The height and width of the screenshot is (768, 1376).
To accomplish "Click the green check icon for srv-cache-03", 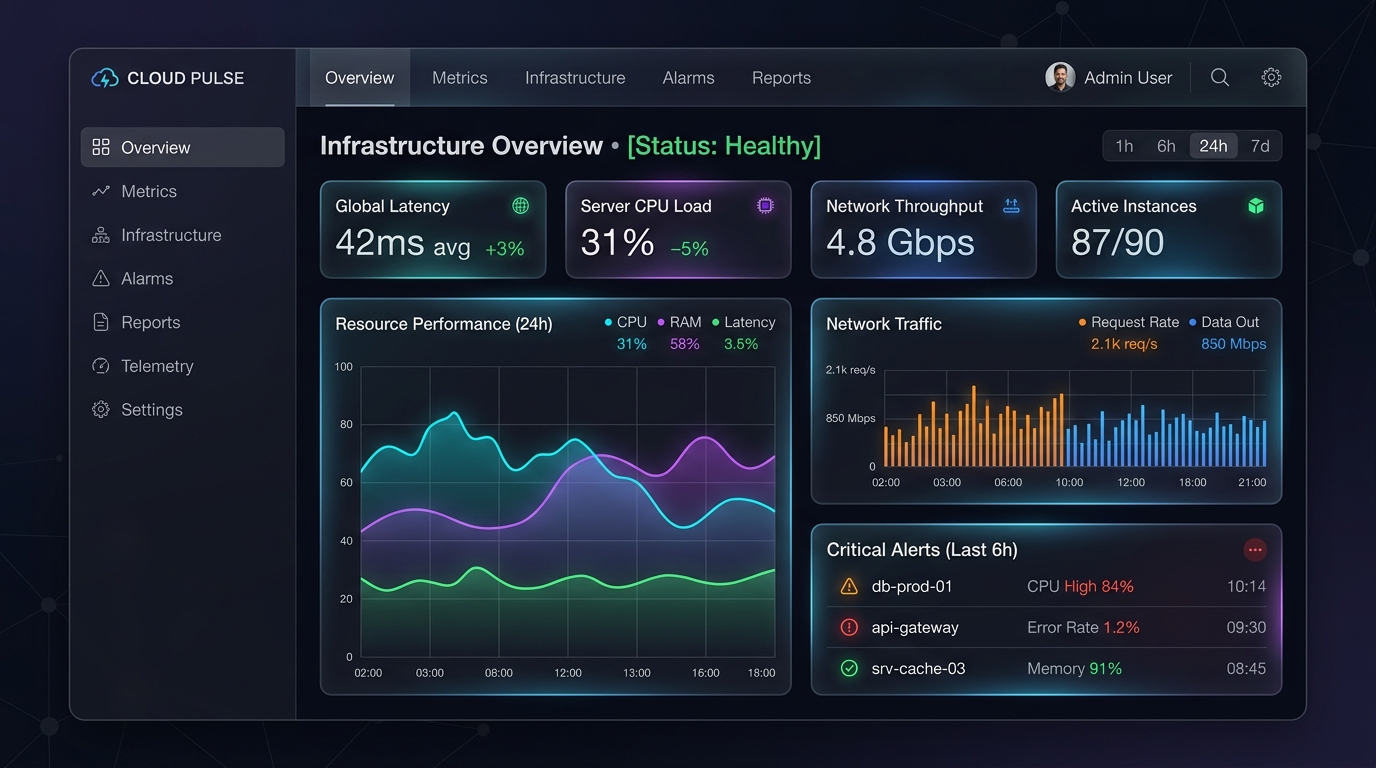I will 849,668.
